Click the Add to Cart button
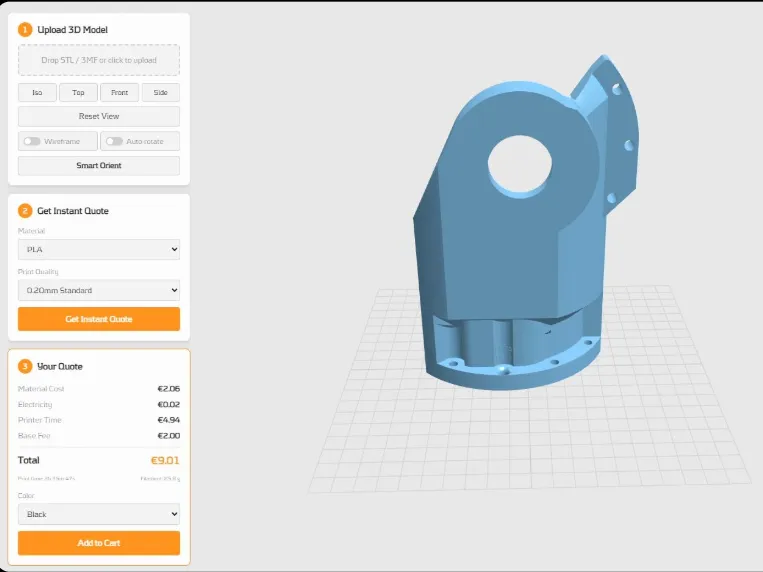Screen dimensions: 763x572 tap(99, 543)
